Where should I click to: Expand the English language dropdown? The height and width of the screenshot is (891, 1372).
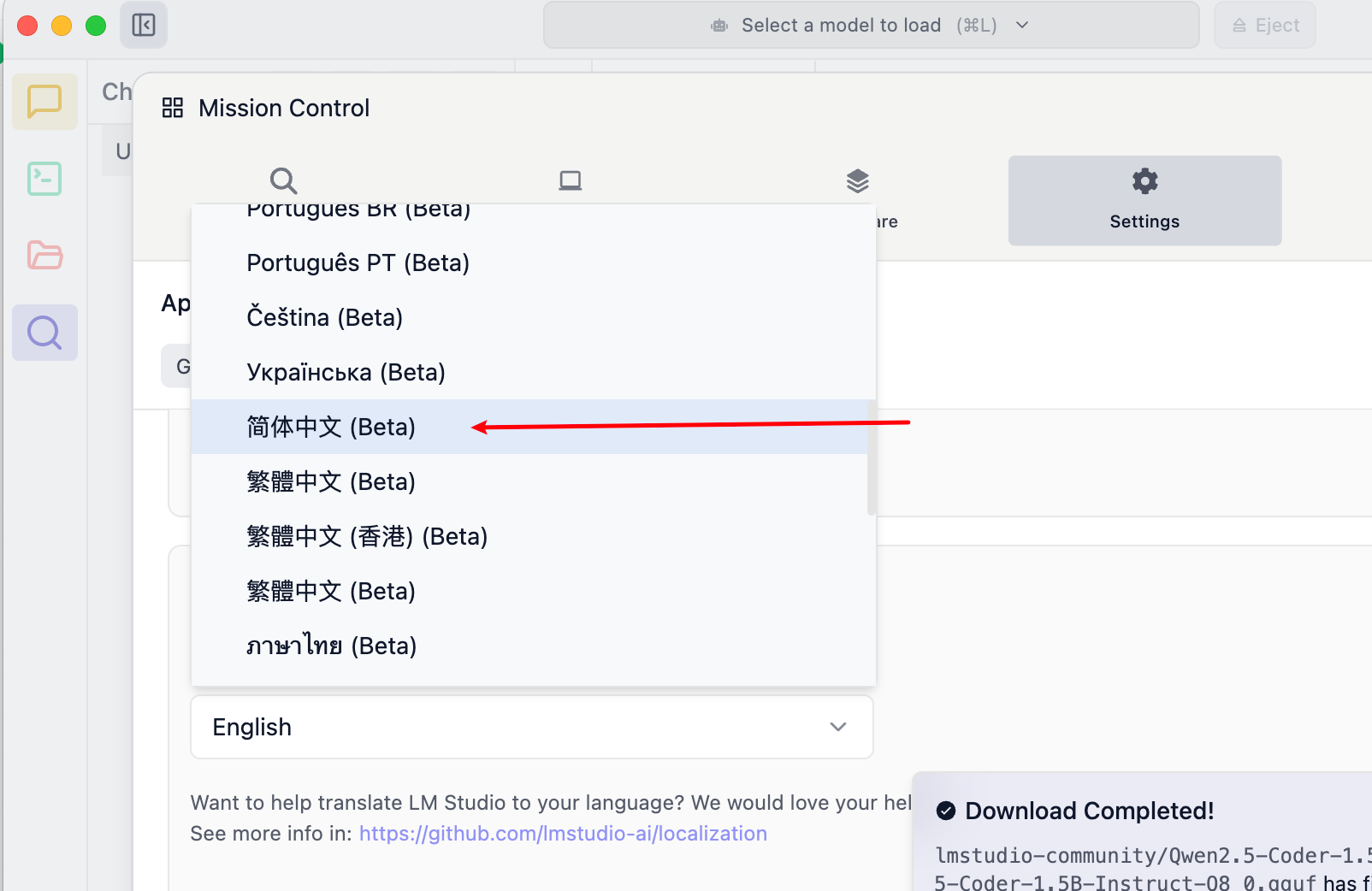click(x=532, y=727)
